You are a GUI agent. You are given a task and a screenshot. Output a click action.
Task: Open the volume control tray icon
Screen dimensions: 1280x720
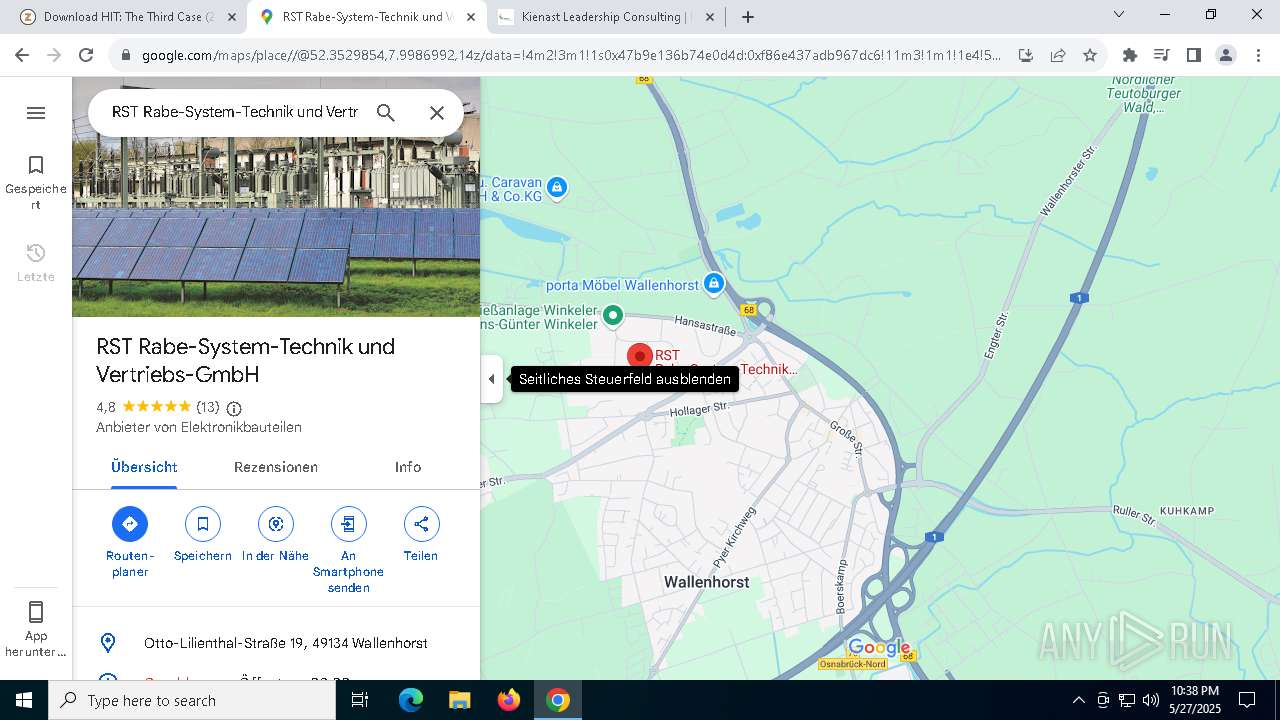pyautogui.click(x=1151, y=700)
